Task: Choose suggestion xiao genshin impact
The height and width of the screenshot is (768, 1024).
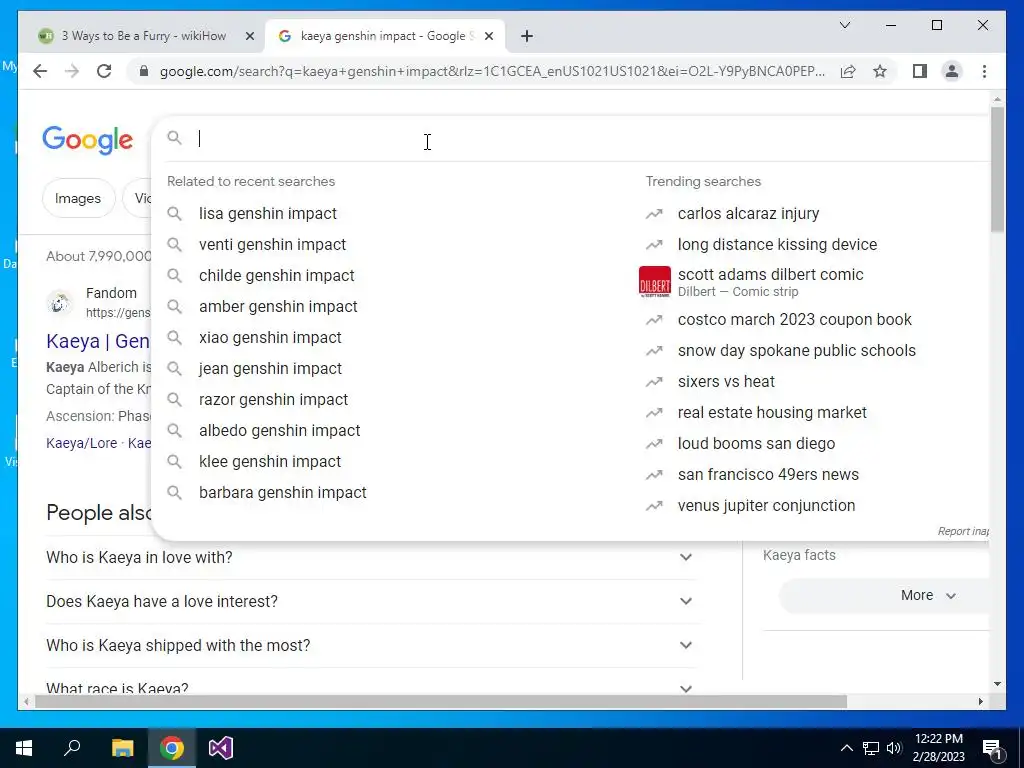Action: click(x=270, y=338)
